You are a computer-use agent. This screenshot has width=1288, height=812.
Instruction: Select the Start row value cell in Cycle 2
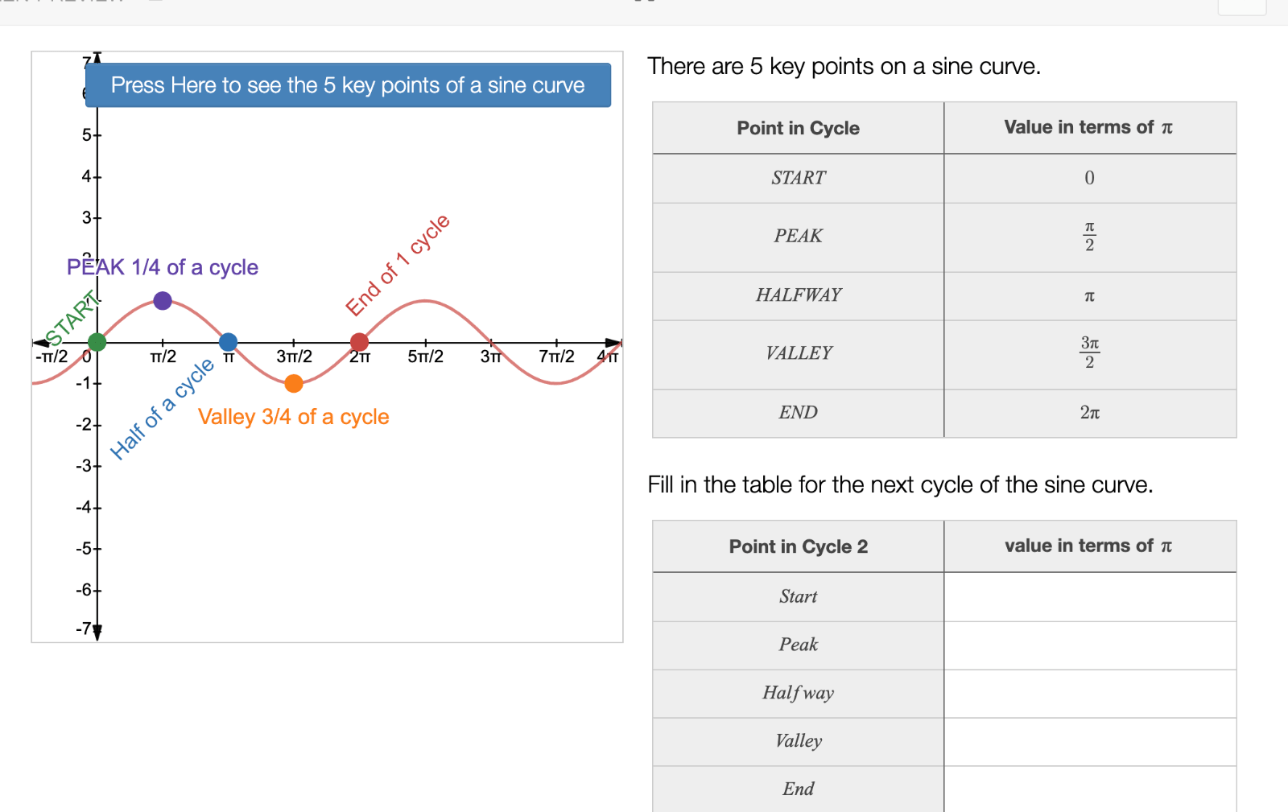click(1090, 596)
